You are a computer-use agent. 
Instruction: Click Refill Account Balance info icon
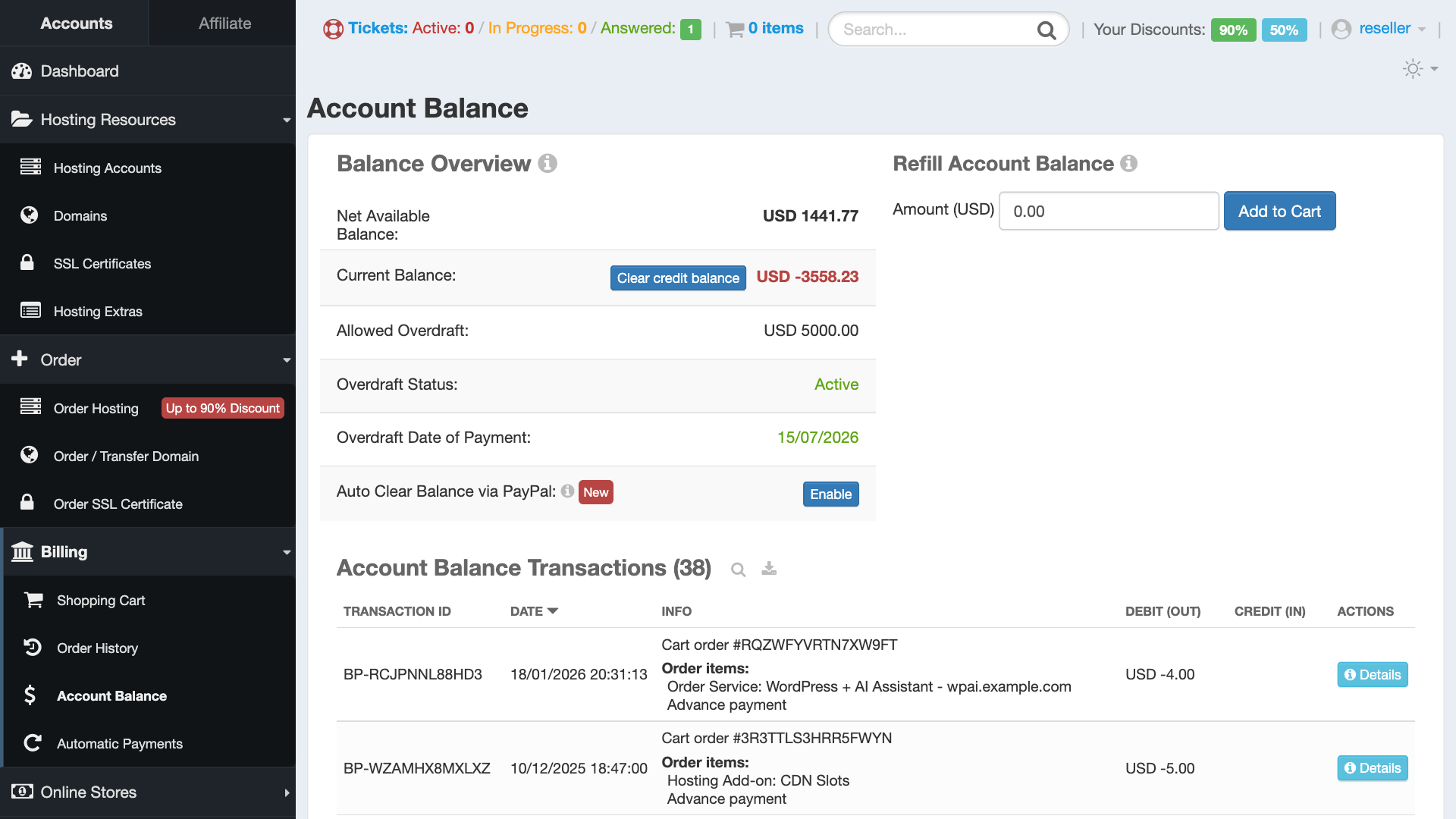(x=1128, y=164)
